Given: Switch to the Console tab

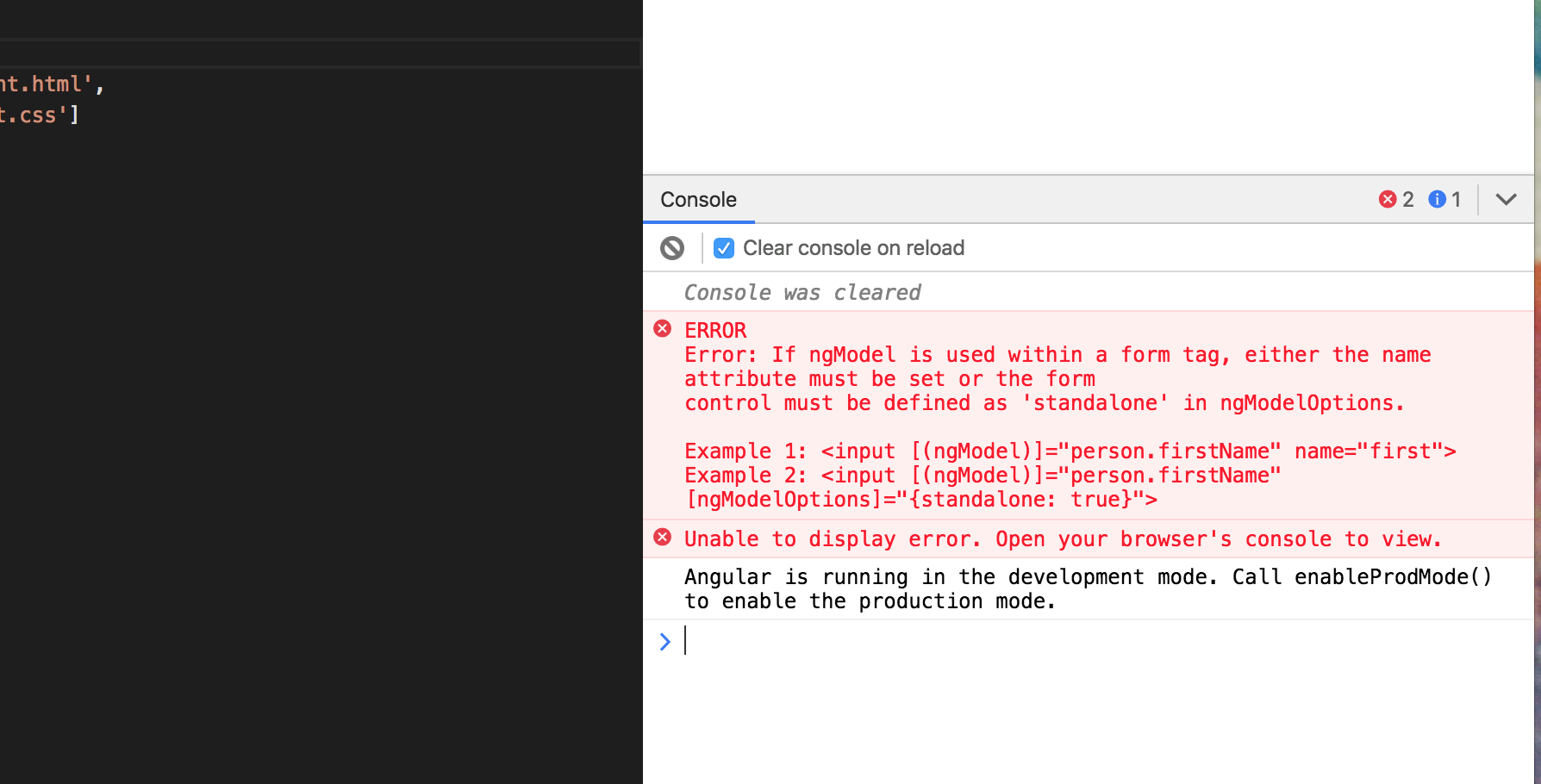Looking at the screenshot, I should click(x=698, y=199).
